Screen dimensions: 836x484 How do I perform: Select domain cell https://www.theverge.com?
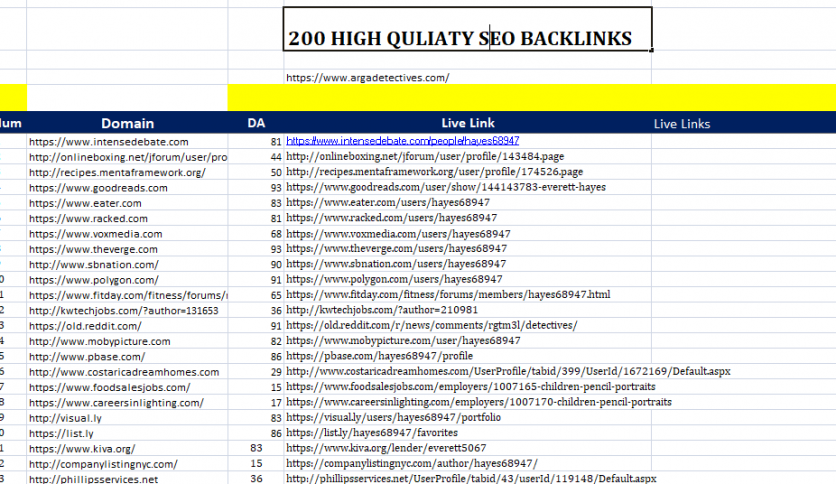[93, 249]
